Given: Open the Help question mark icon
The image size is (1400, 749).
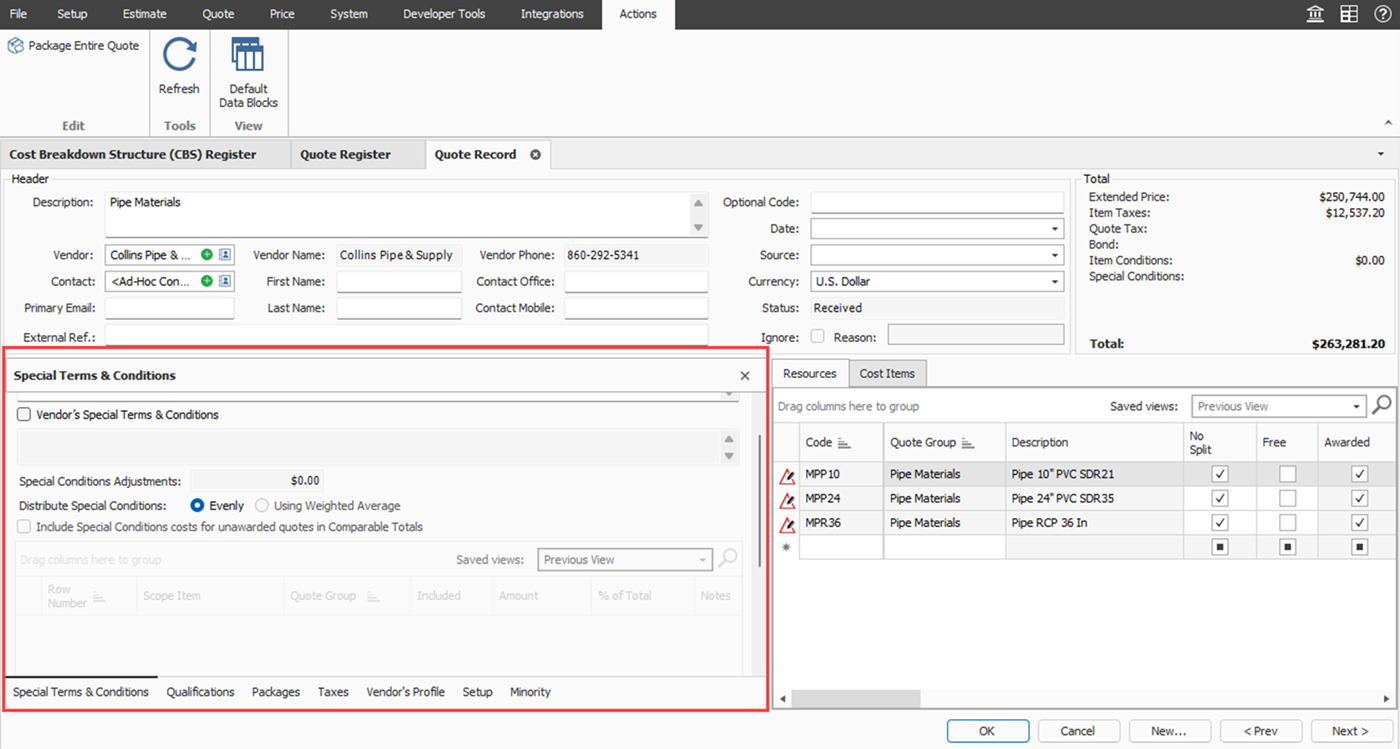Looking at the screenshot, I should point(1382,14).
